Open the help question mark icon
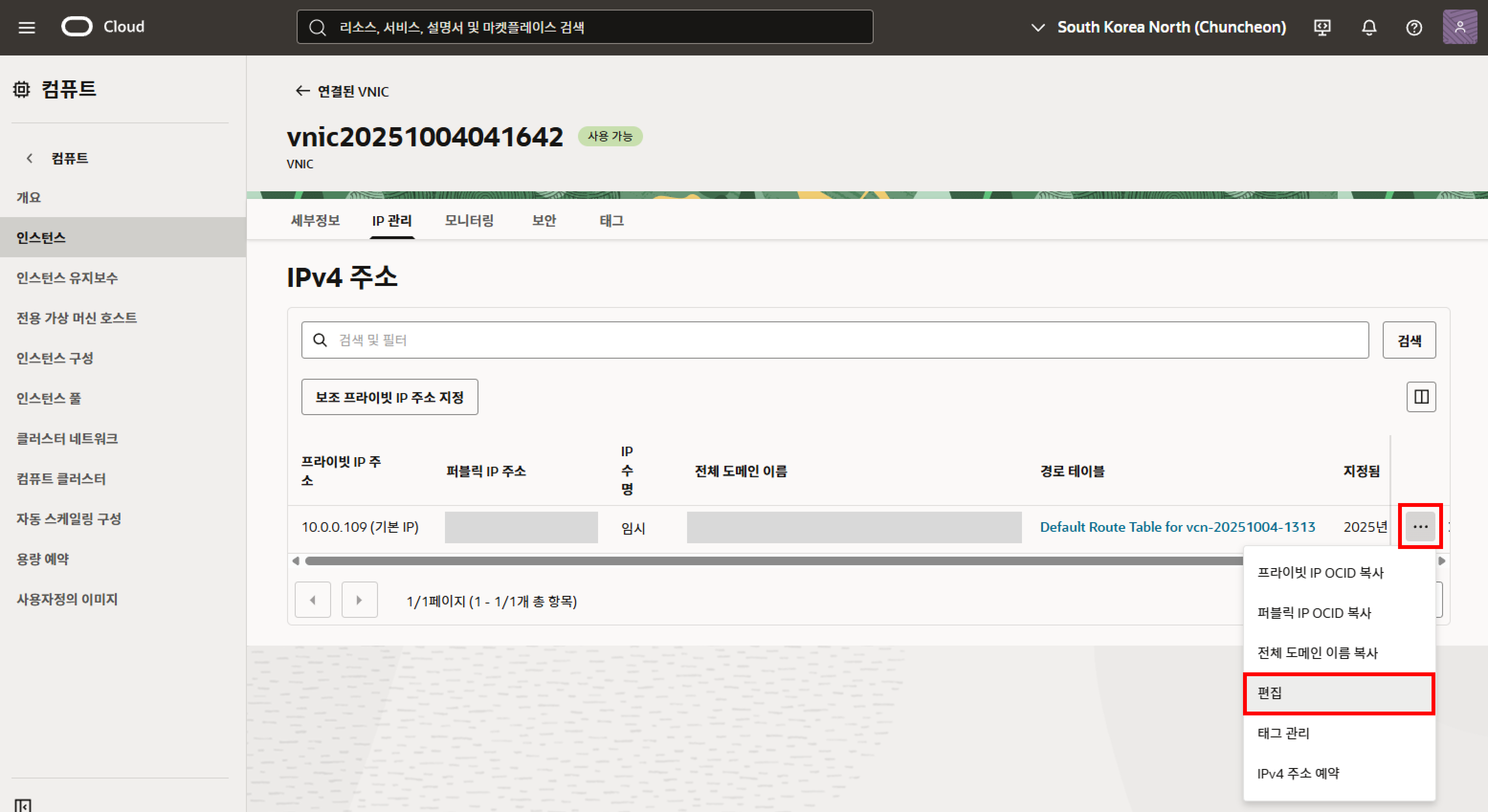Viewport: 1488px width, 812px height. pos(1414,27)
